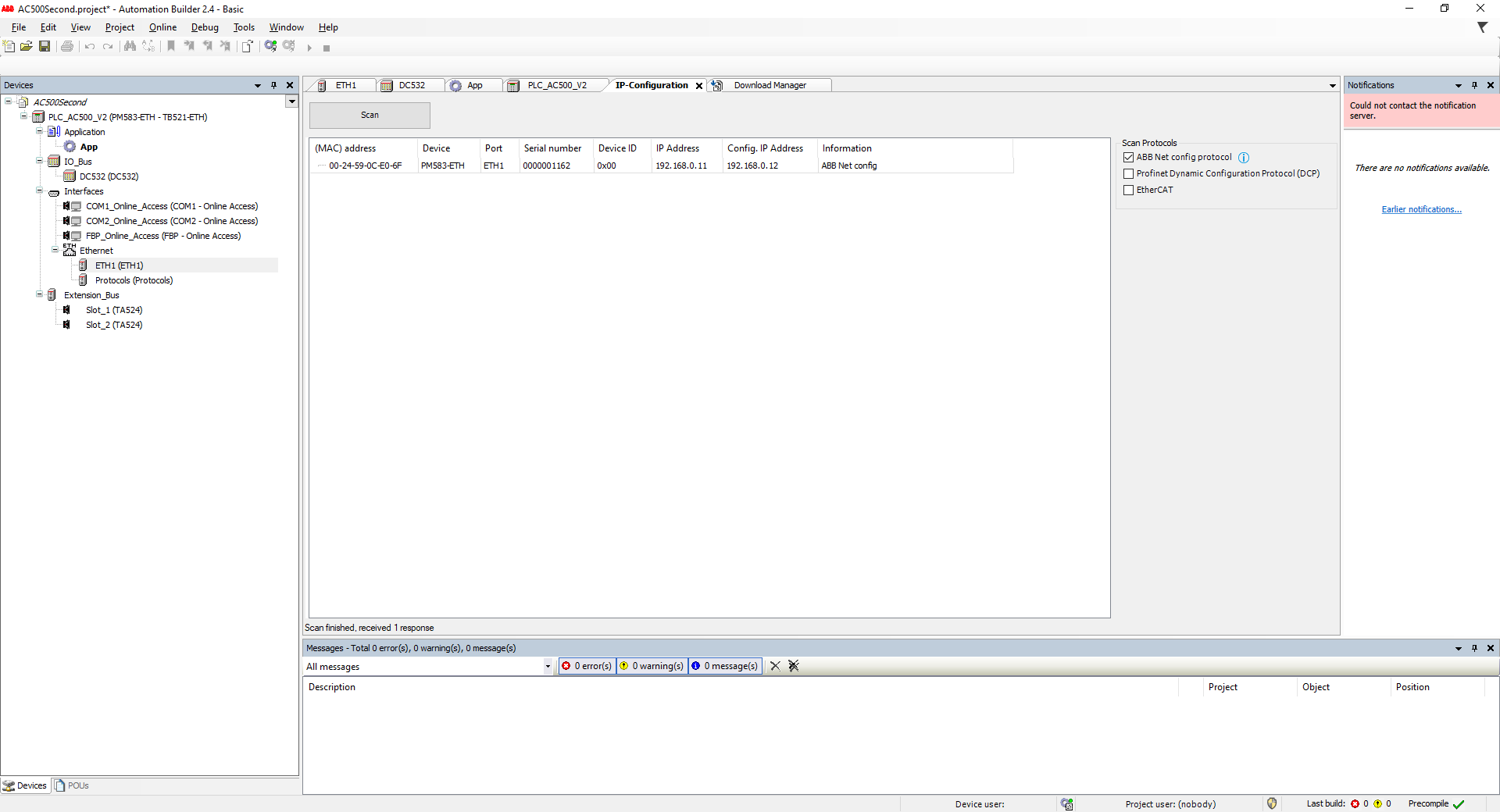The width and height of the screenshot is (1500, 812).
Task: Collapse the IO_Bus tree node
Action: [39, 161]
